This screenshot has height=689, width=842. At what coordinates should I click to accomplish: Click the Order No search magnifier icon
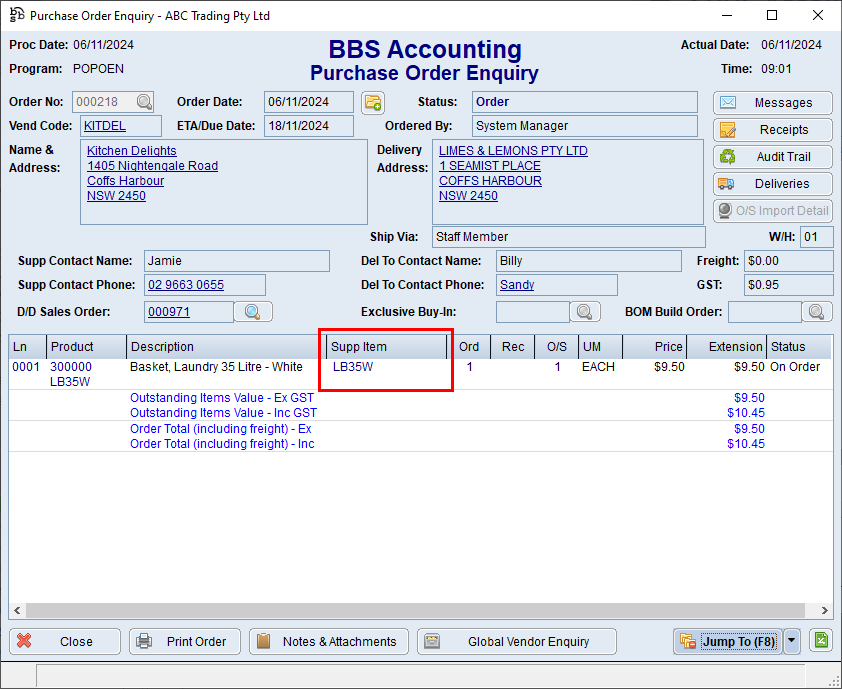(145, 102)
